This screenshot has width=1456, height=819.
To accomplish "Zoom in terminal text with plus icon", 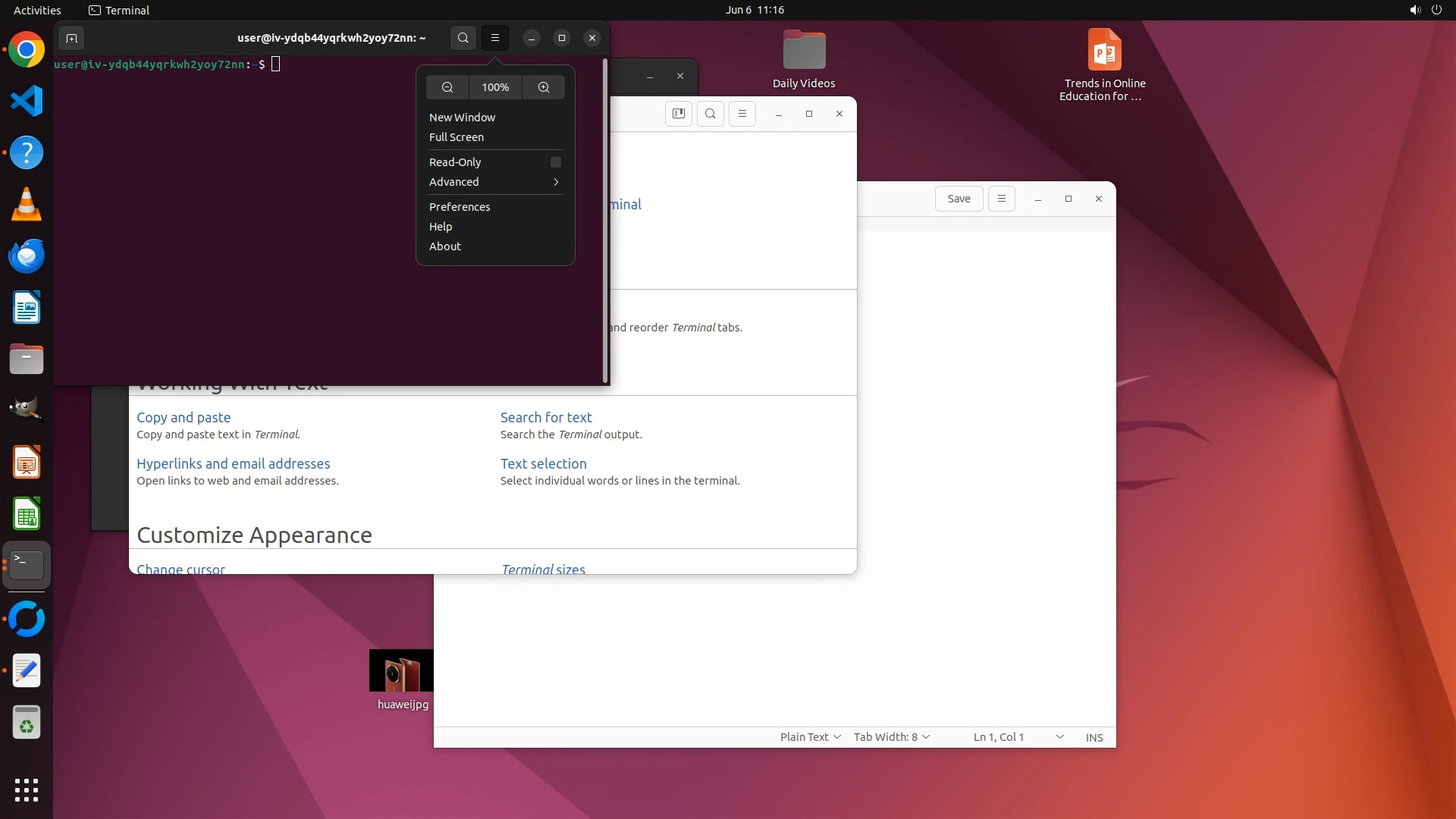I will pyautogui.click(x=544, y=87).
